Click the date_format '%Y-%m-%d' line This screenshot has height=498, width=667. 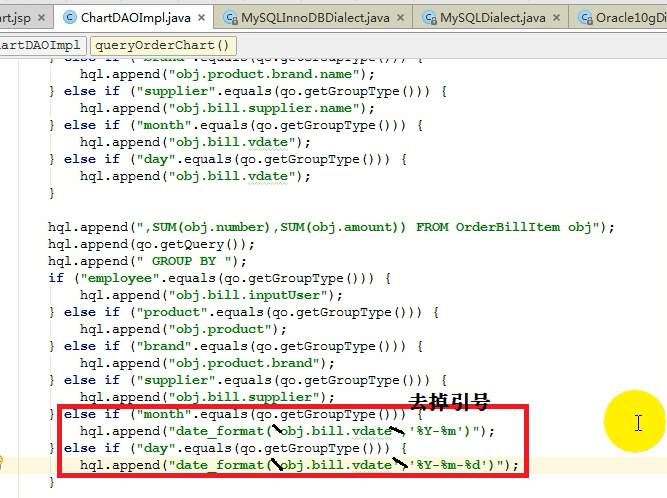coord(300,465)
